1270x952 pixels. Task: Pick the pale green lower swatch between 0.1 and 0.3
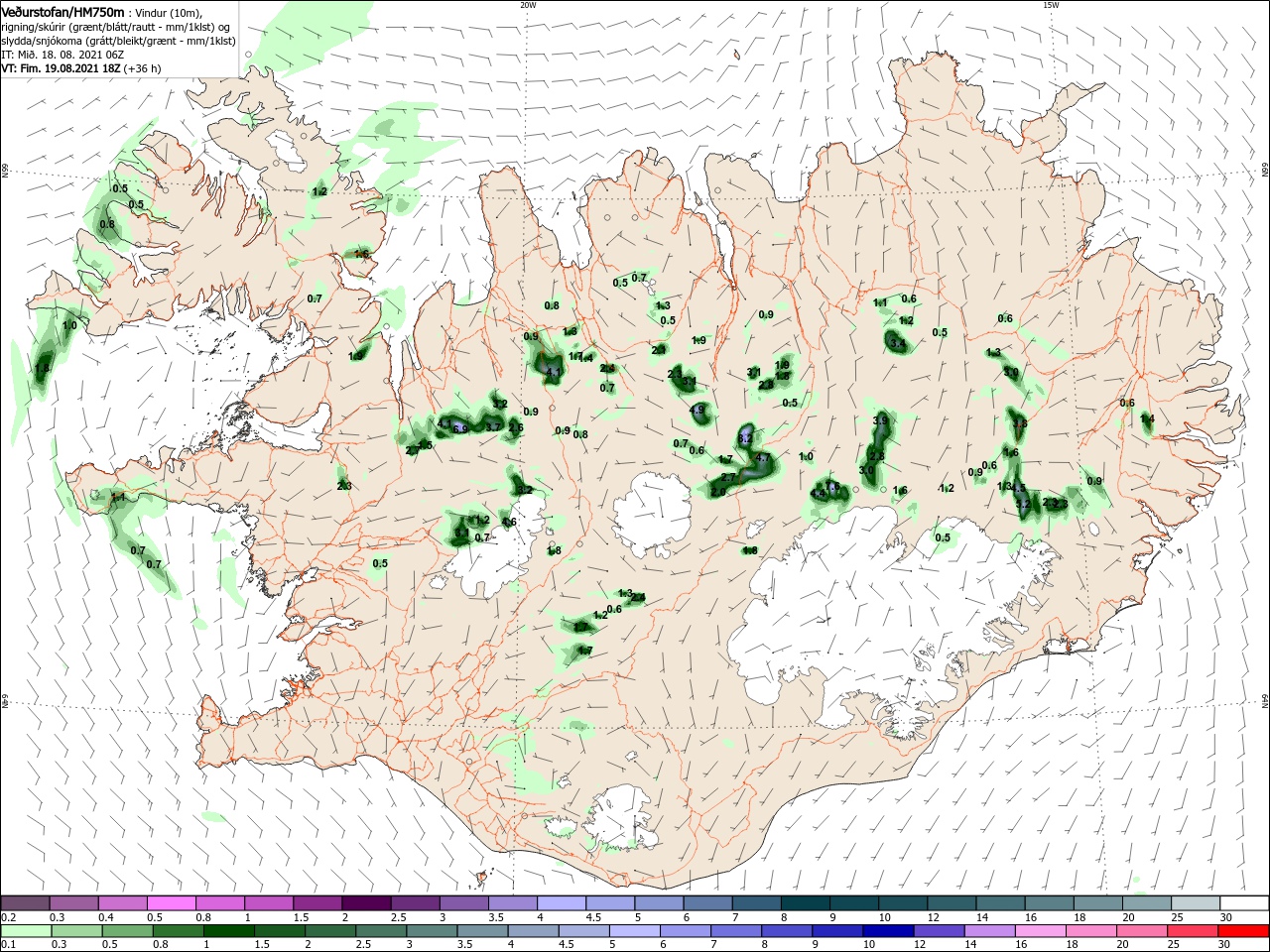(x=25, y=931)
